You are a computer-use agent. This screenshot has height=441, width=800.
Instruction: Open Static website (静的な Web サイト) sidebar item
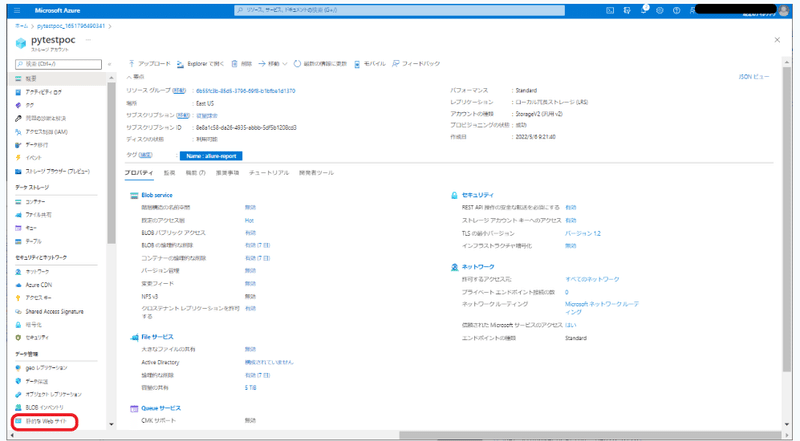[x=45, y=422]
